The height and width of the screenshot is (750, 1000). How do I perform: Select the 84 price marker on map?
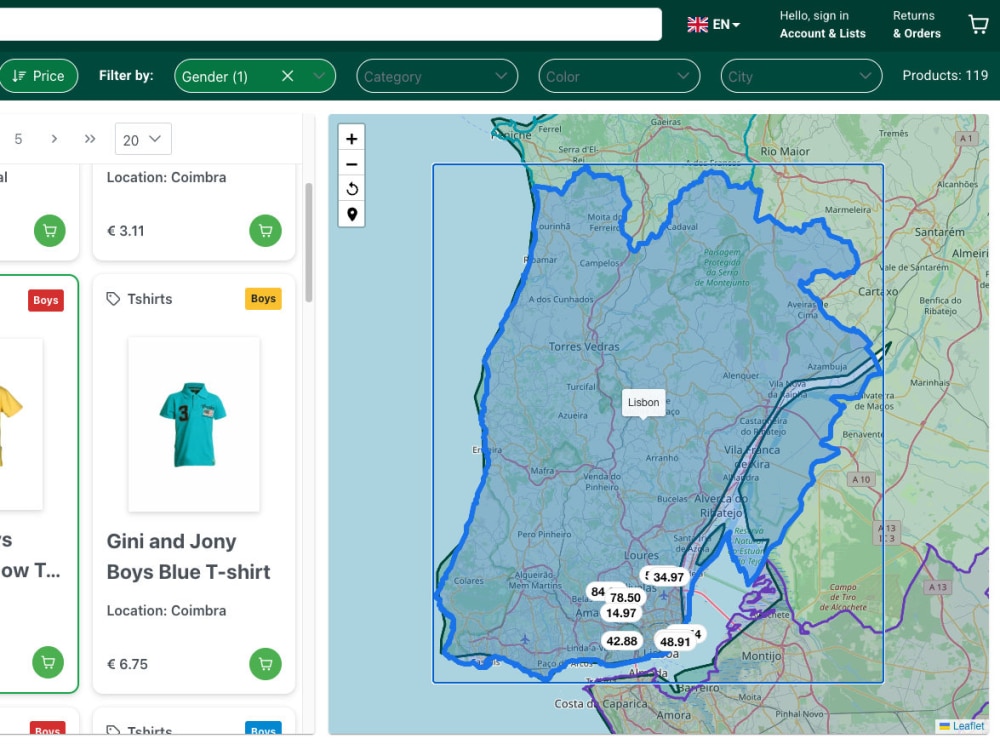597,592
